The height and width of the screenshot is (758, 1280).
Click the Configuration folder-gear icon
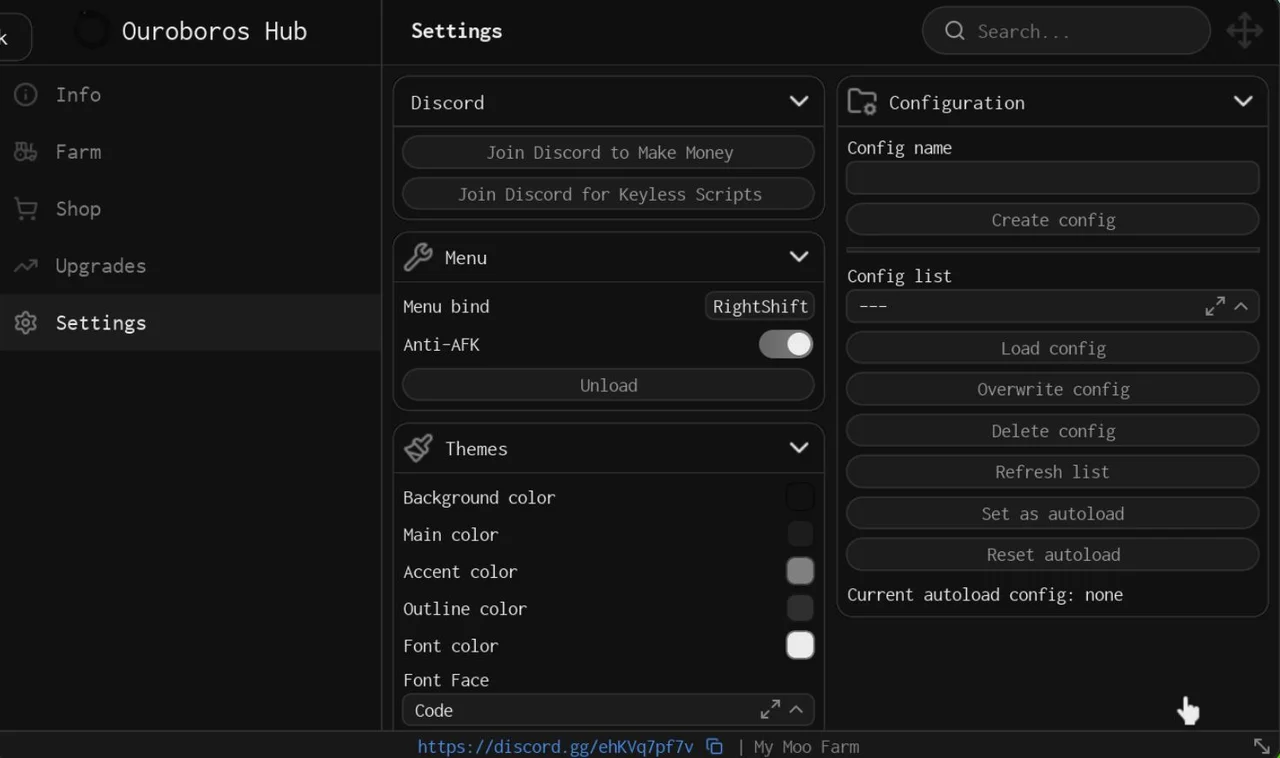pos(862,102)
